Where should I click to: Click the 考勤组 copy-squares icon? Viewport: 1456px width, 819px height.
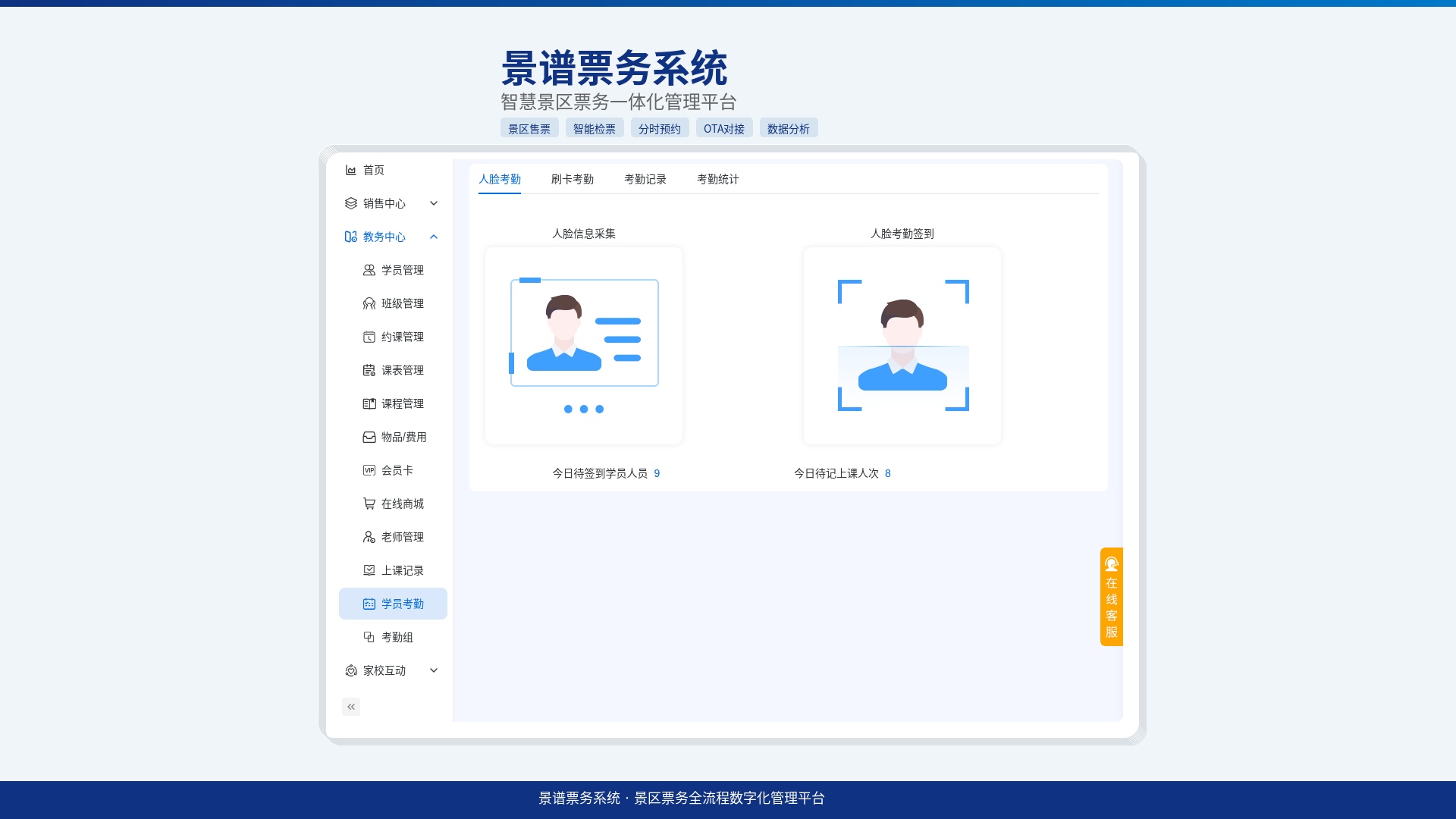pos(369,637)
